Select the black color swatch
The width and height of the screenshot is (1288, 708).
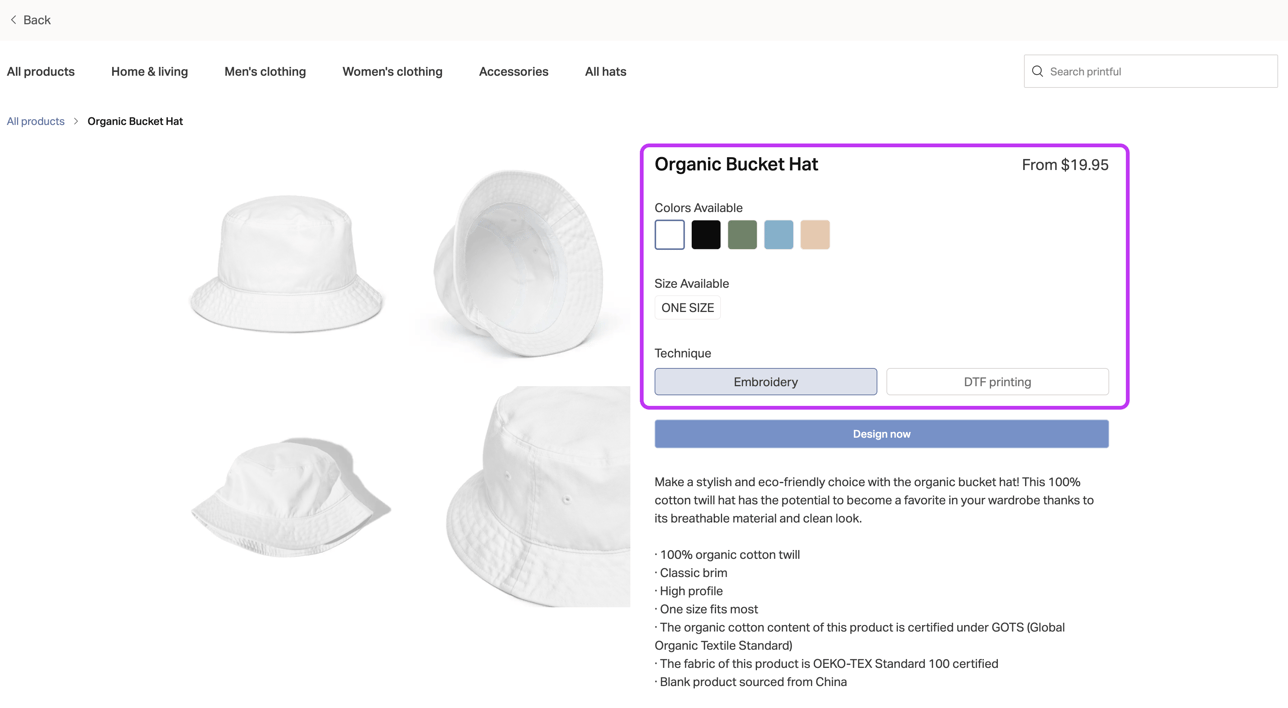(706, 235)
